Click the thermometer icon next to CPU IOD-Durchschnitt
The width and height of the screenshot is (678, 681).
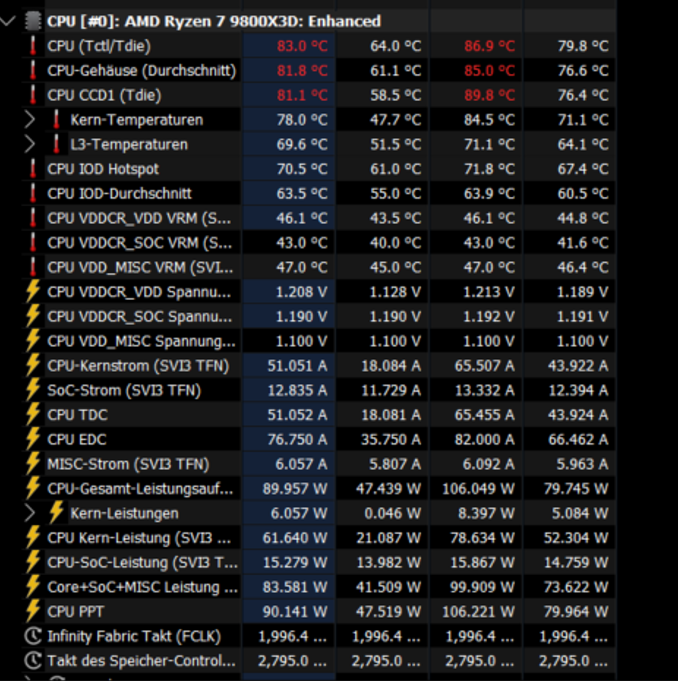point(33,193)
